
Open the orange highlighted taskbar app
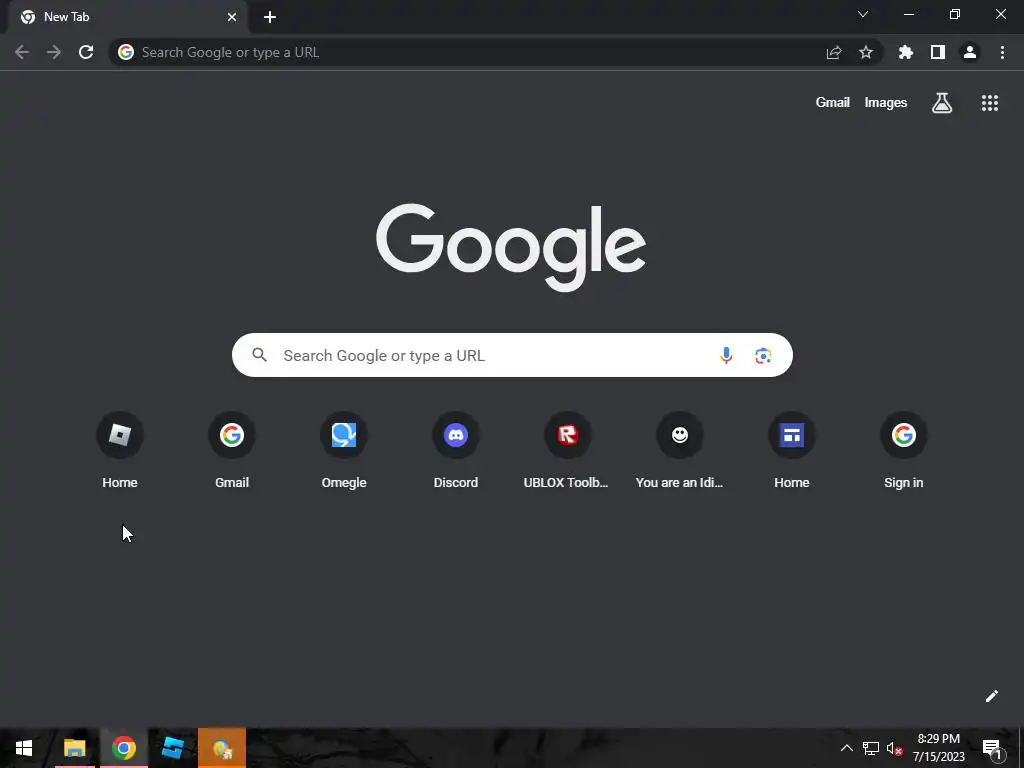(x=222, y=748)
